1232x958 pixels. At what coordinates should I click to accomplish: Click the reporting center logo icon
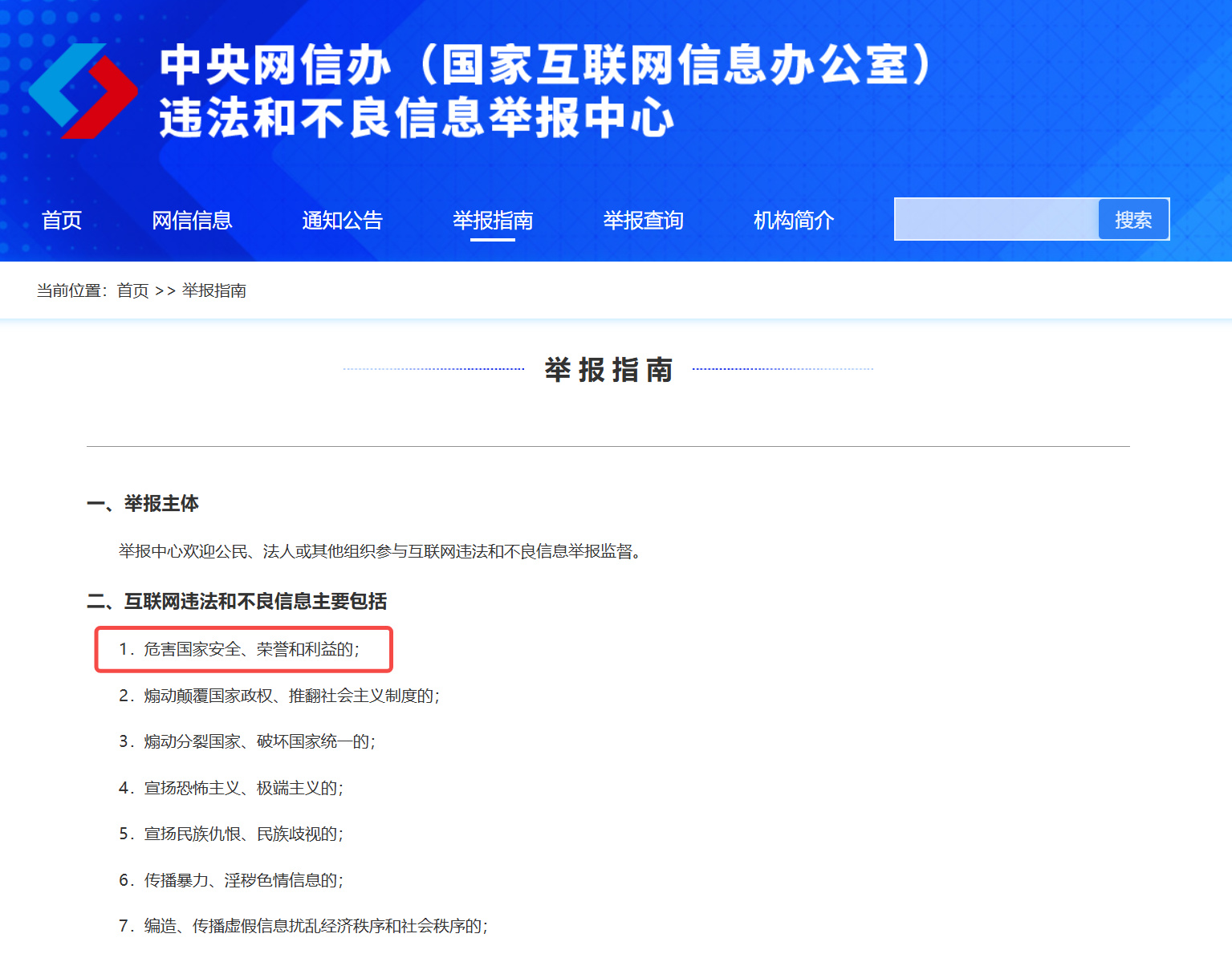click(x=83, y=91)
